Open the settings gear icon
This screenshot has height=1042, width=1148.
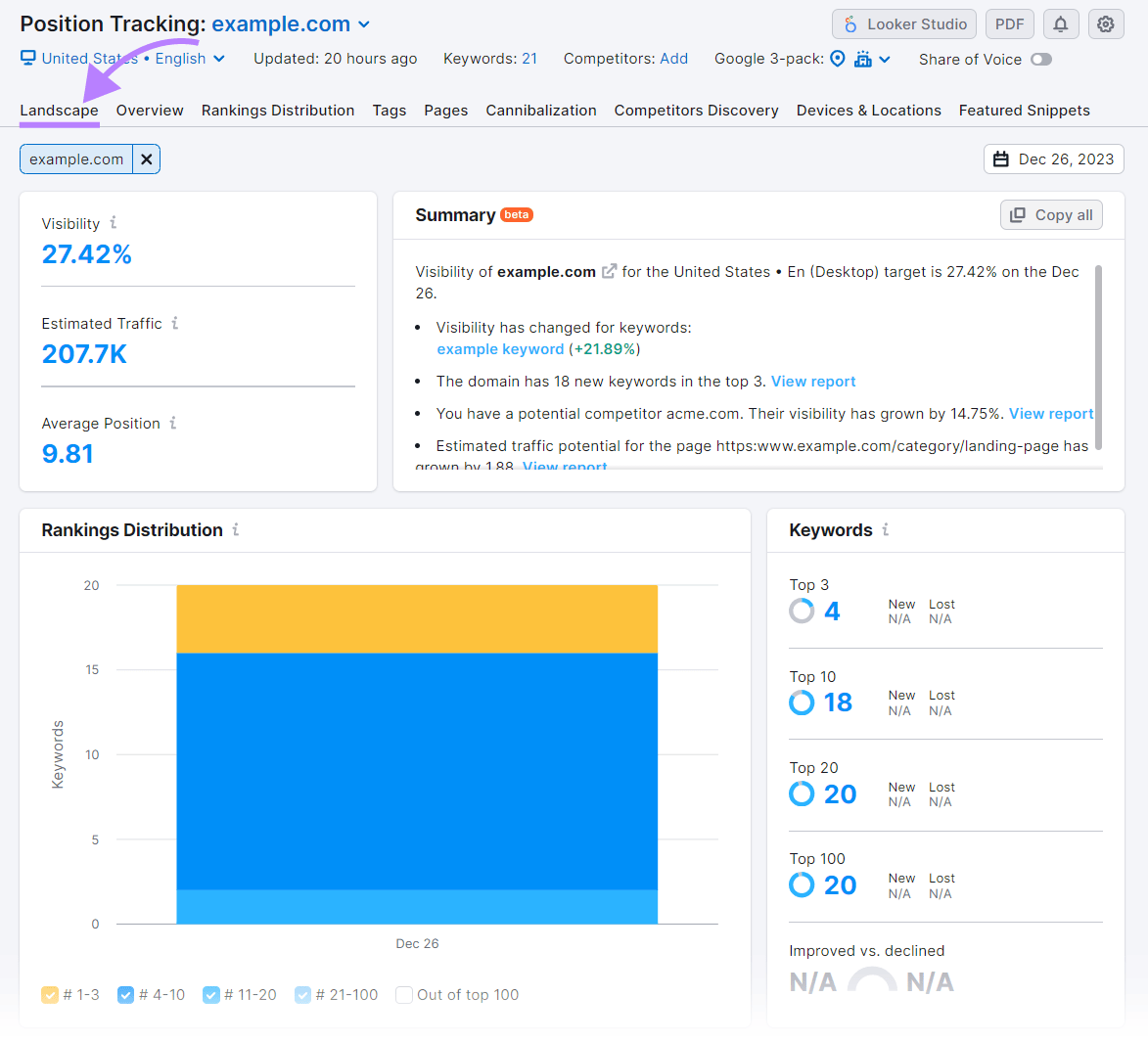1106,23
